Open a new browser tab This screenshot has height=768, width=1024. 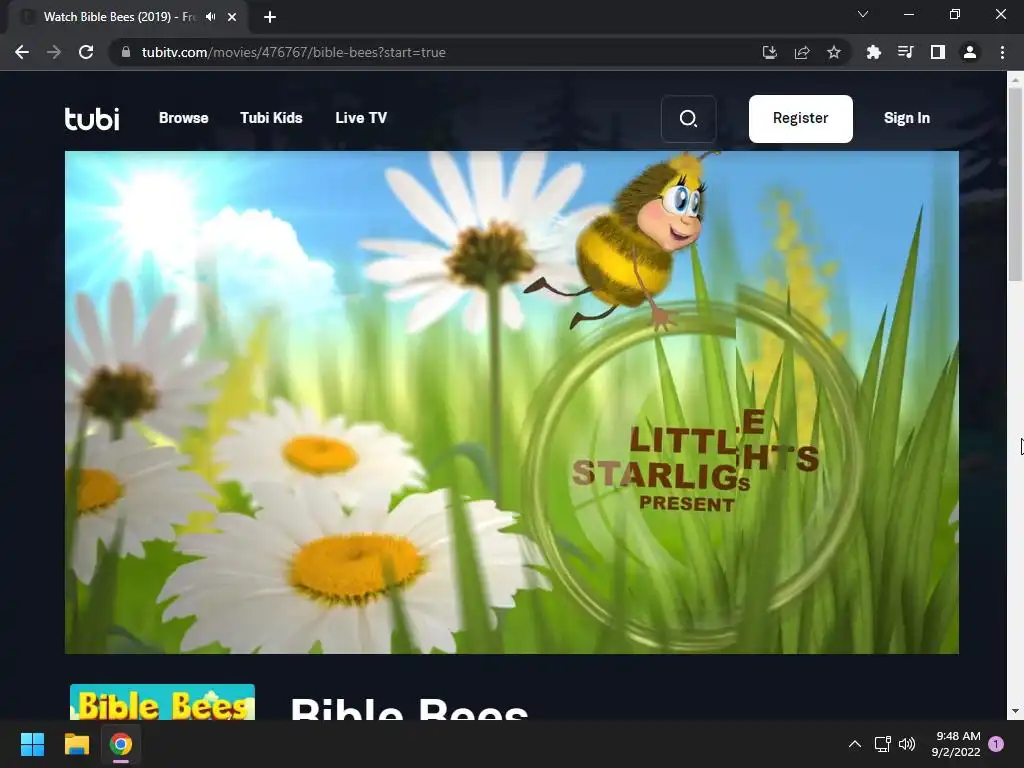(x=270, y=17)
